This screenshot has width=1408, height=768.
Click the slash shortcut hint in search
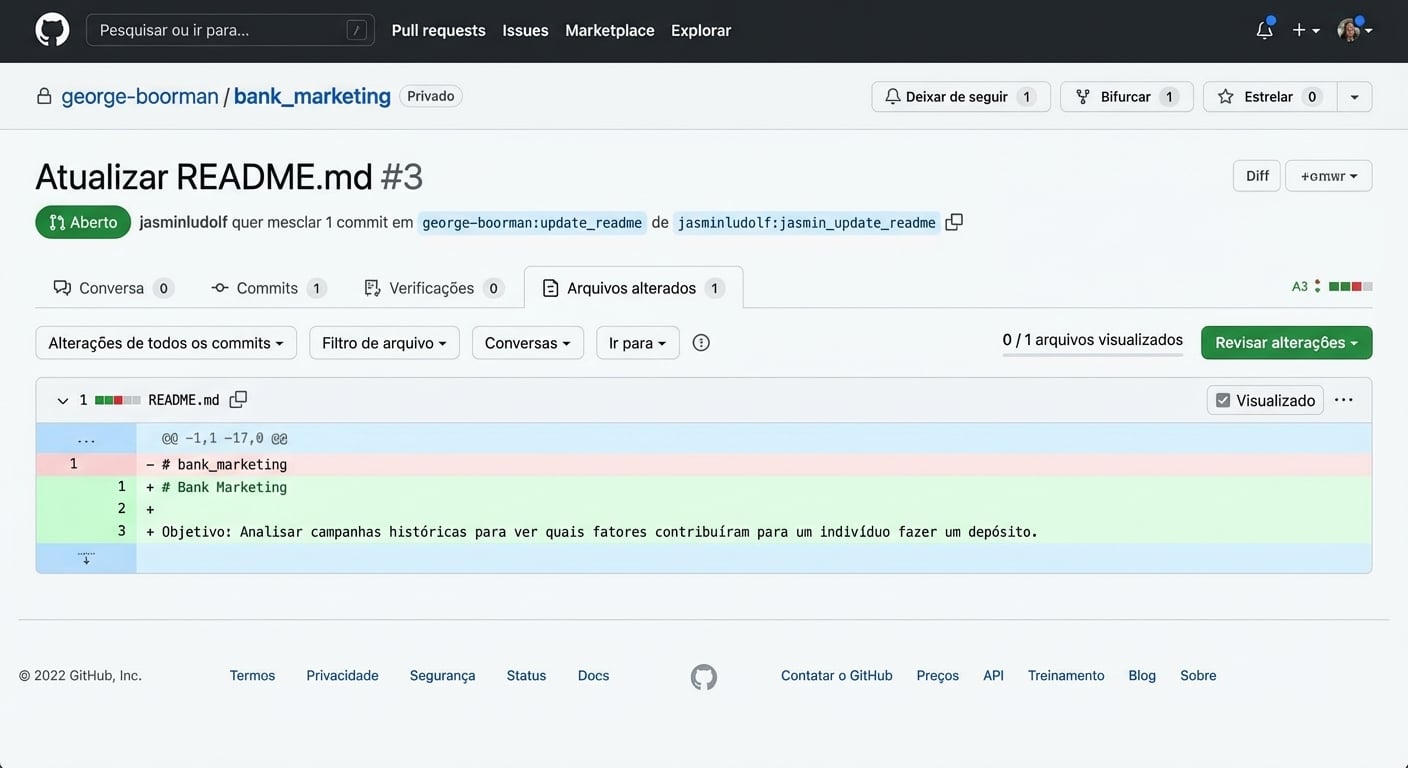tap(357, 30)
